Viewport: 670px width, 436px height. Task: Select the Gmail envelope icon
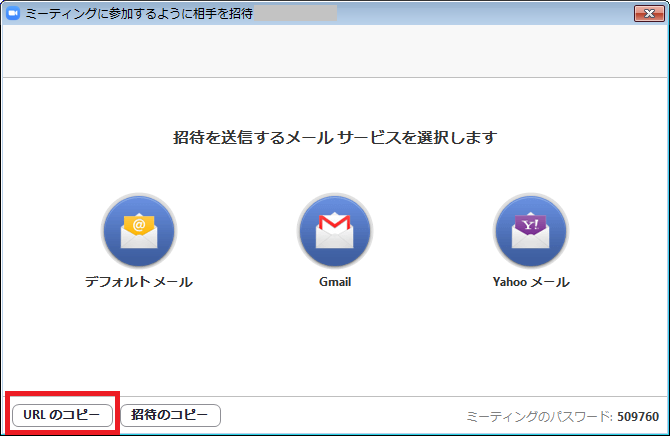pos(335,231)
